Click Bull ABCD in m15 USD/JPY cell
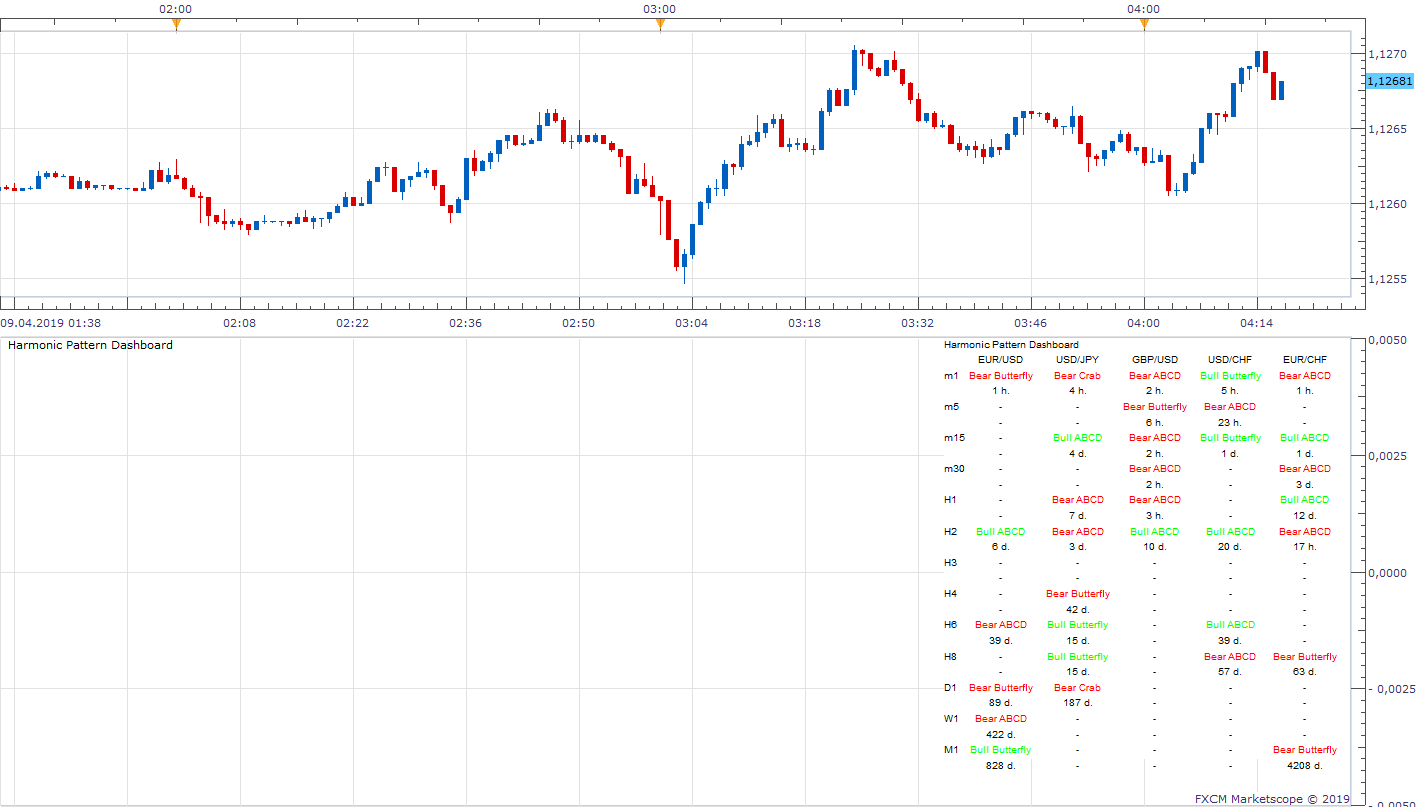This screenshot has width=1423, height=807. click(1077, 438)
